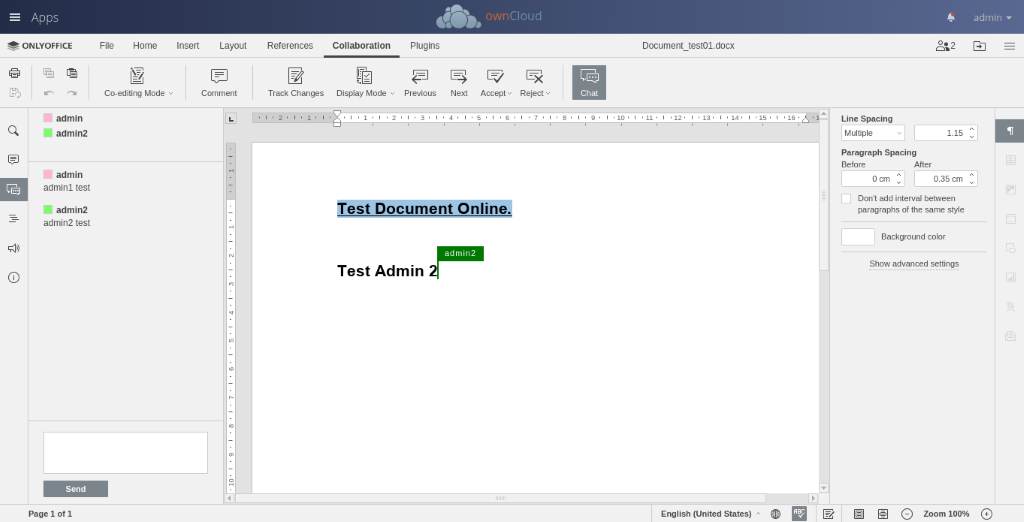Toggle spell checking in status bar
Viewport: 1024px width, 522px height.
pos(799,514)
